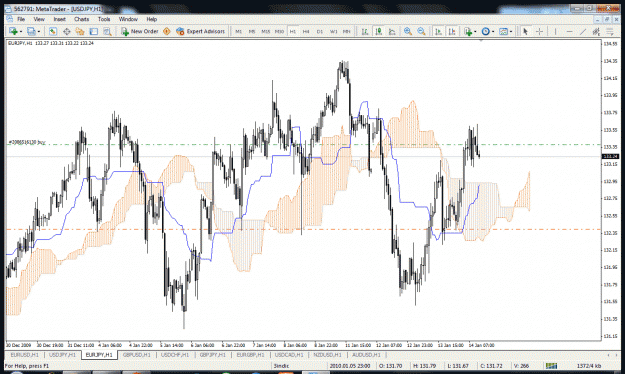Switch to D1 timeframe
This screenshot has height=374, width=625.
(320, 31)
